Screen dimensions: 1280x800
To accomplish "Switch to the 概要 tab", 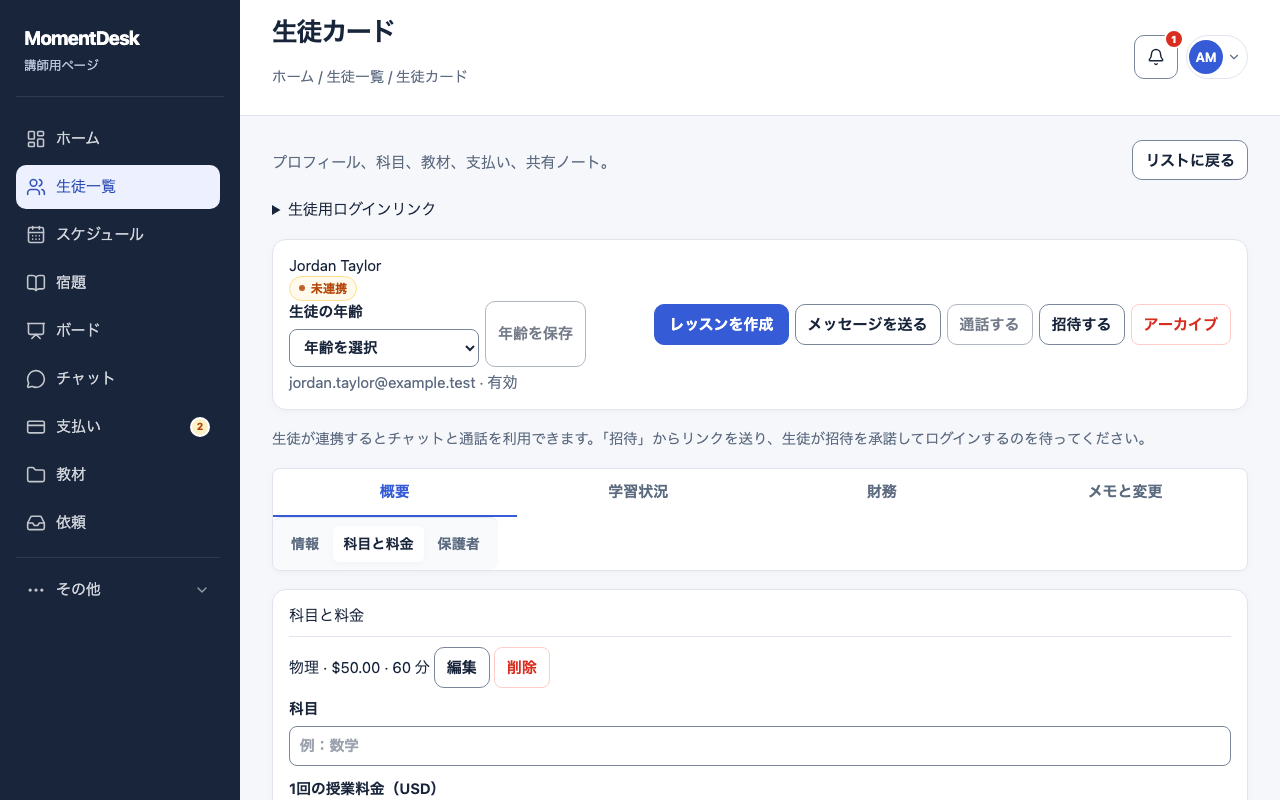I will click(x=395, y=492).
